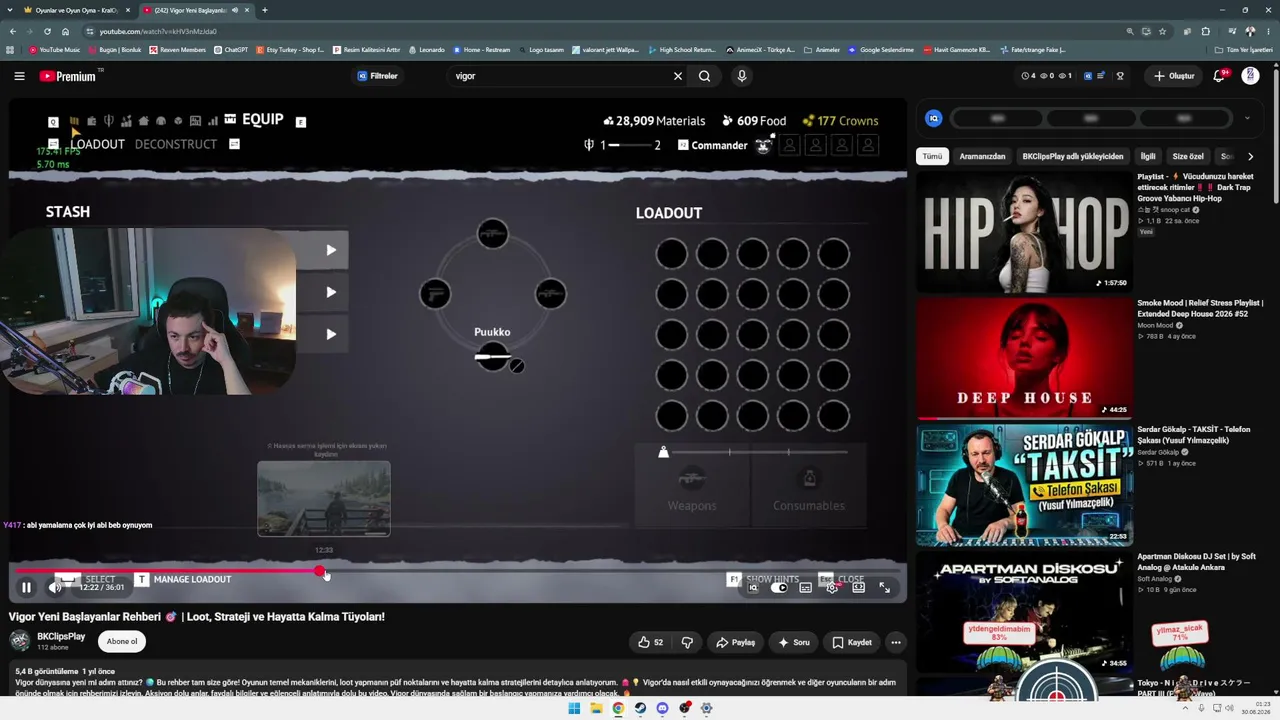Open the account avatar menu
The height and width of the screenshot is (720, 1280).
click(x=1250, y=76)
